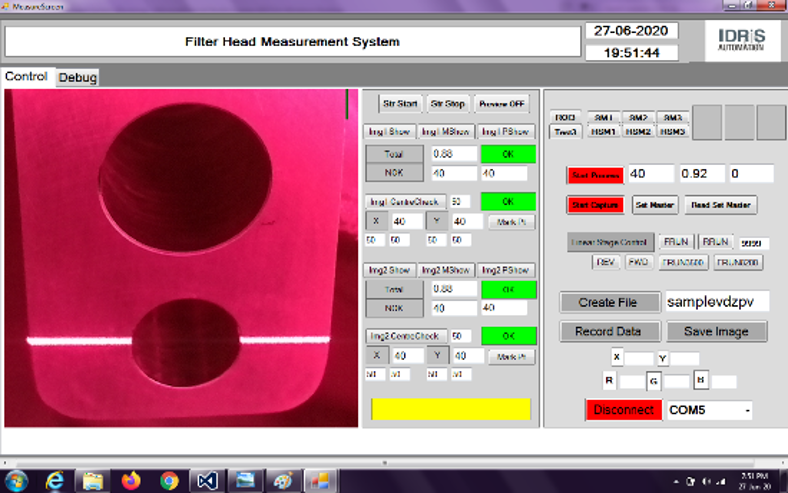Click the 0.92 value field beside Start Process

702,173
